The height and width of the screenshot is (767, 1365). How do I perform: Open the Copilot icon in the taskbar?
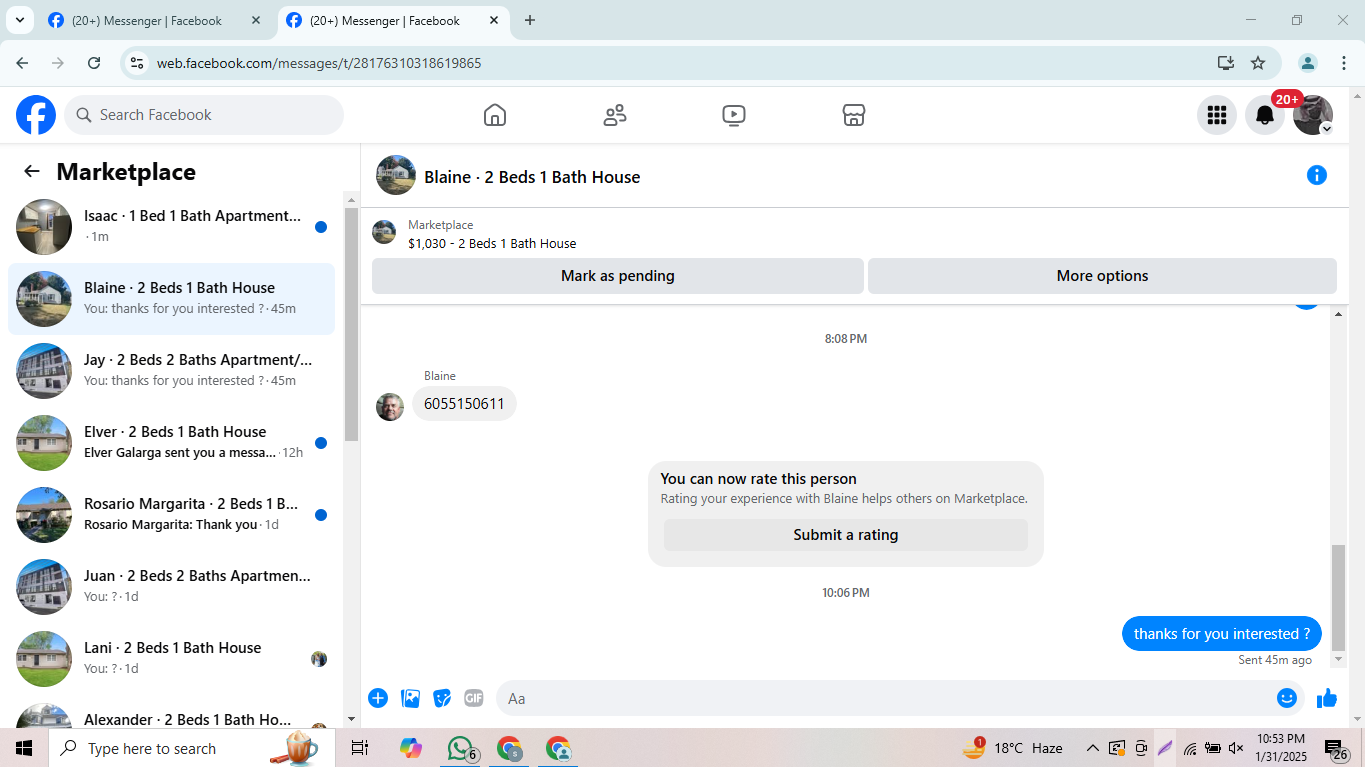(x=411, y=748)
